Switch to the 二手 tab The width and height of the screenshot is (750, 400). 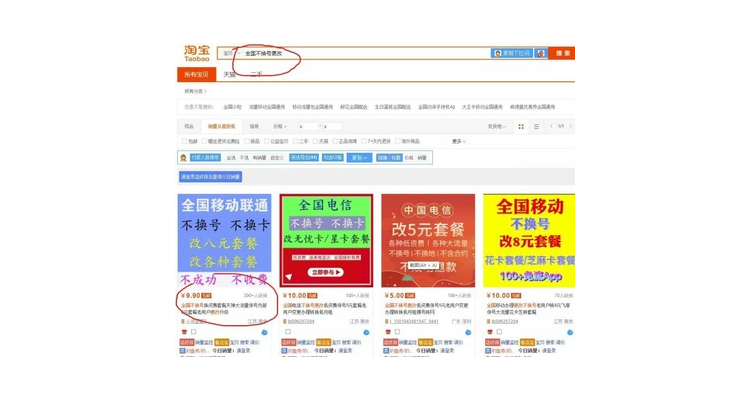pos(256,75)
